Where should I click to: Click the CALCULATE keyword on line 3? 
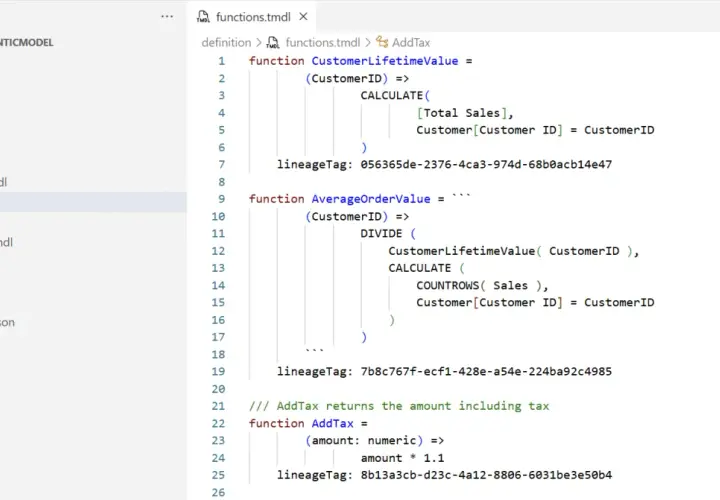[392, 96]
